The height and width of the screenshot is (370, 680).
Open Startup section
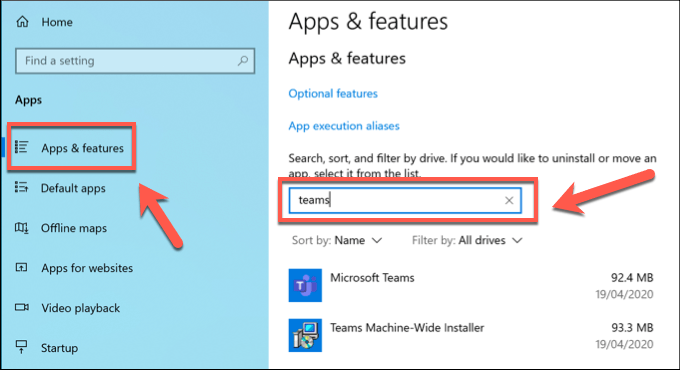click(59, 348)
